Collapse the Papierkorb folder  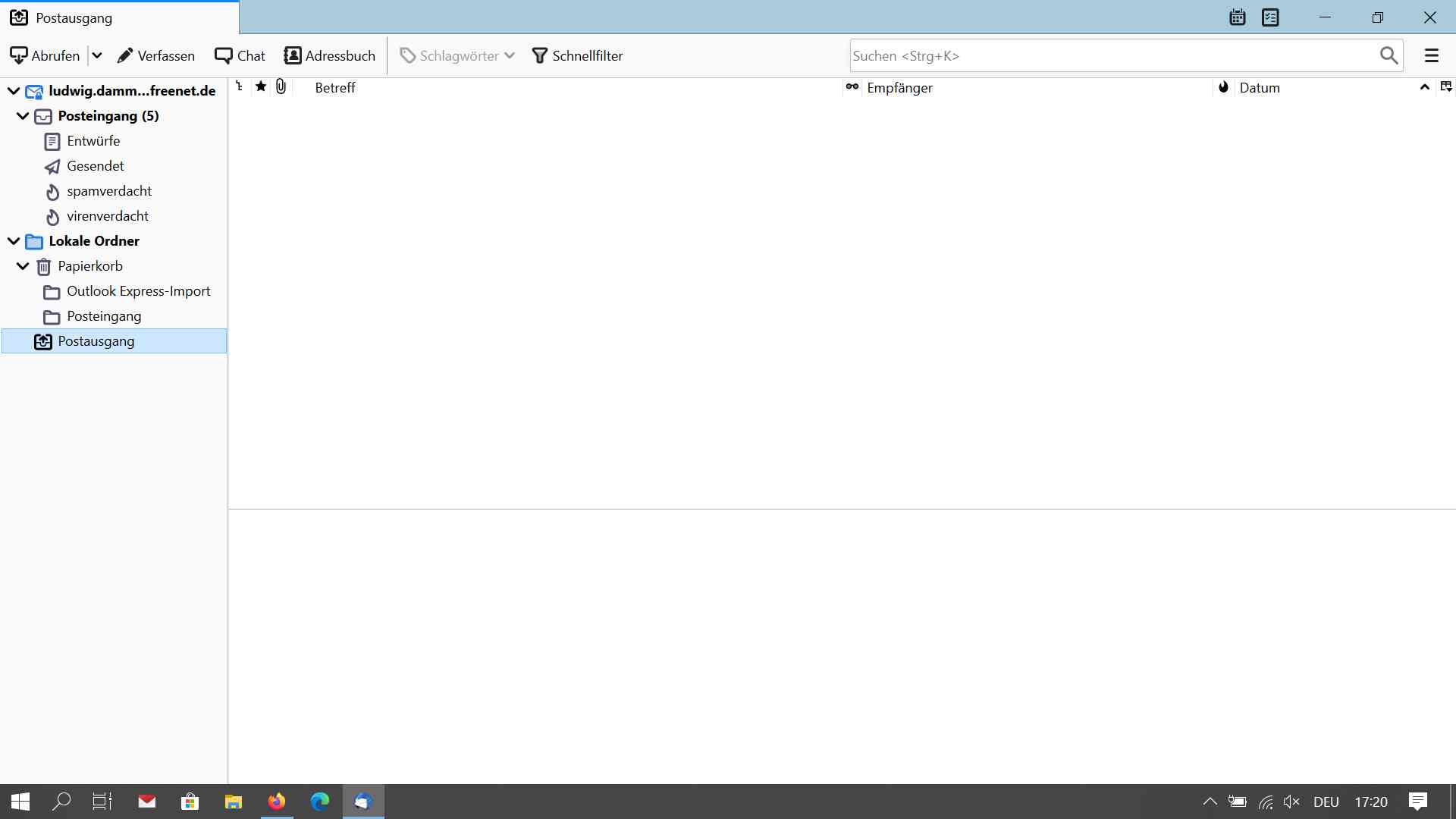pos(23,266)
